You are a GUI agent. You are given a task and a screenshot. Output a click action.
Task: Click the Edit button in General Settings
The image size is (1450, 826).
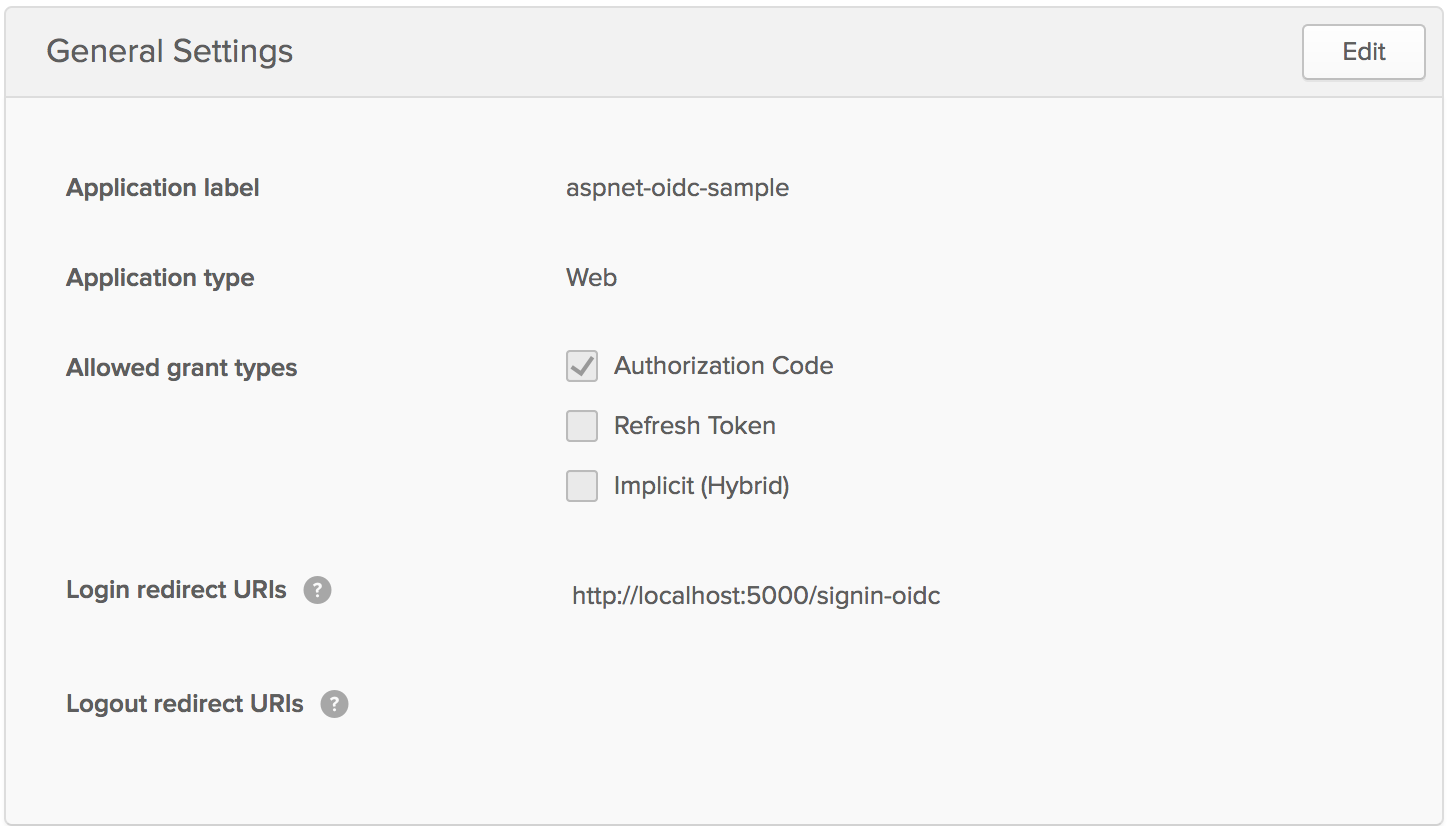(1363, 52)
